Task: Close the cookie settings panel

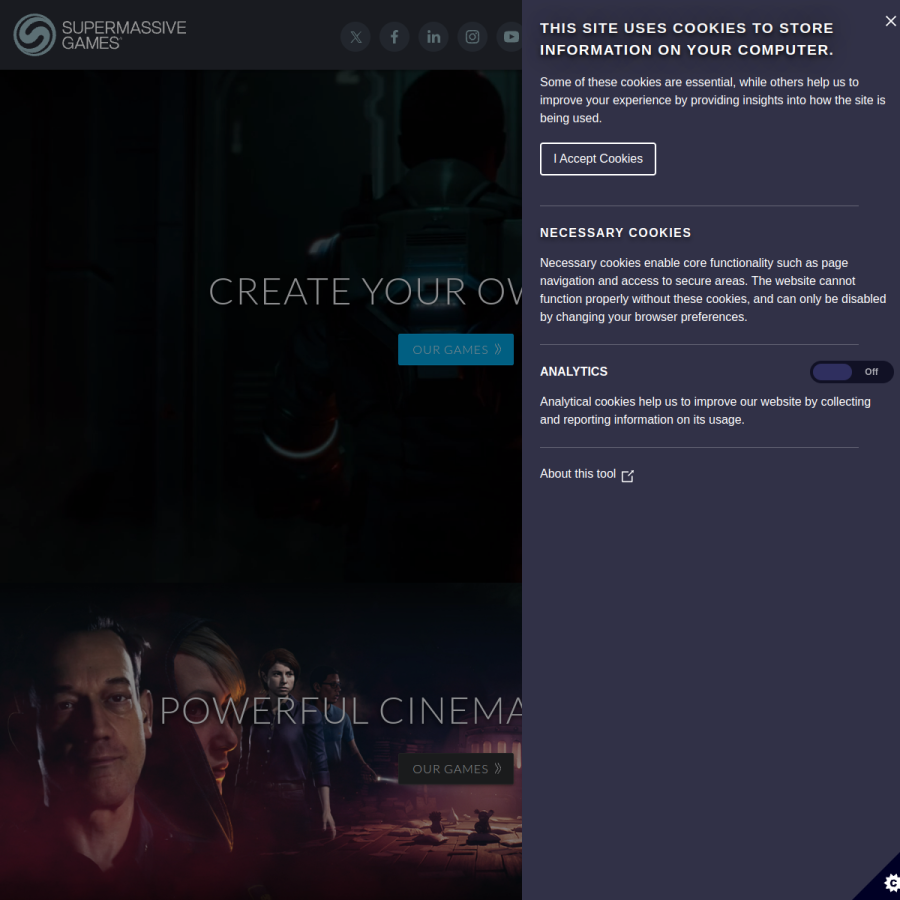Action: pyautogui.click(x=890, y=21)
